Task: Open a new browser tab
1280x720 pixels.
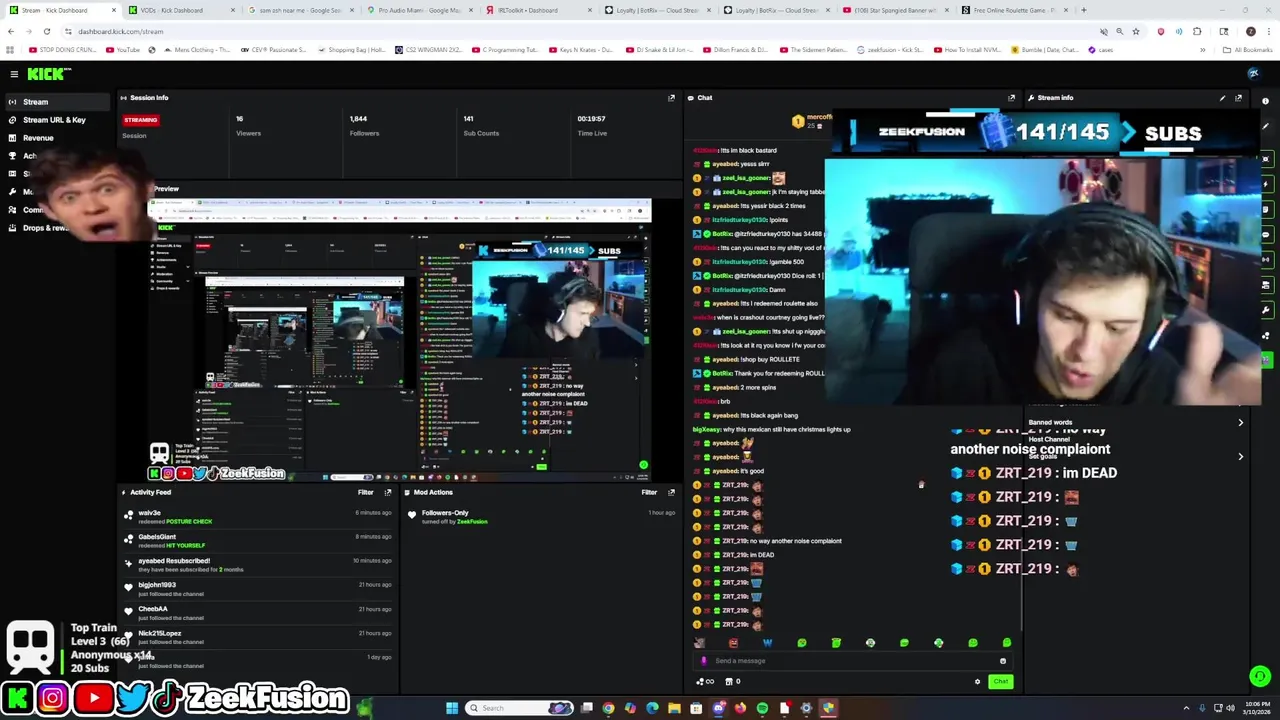Action: pyautogui.click(x=1083, y=10)
